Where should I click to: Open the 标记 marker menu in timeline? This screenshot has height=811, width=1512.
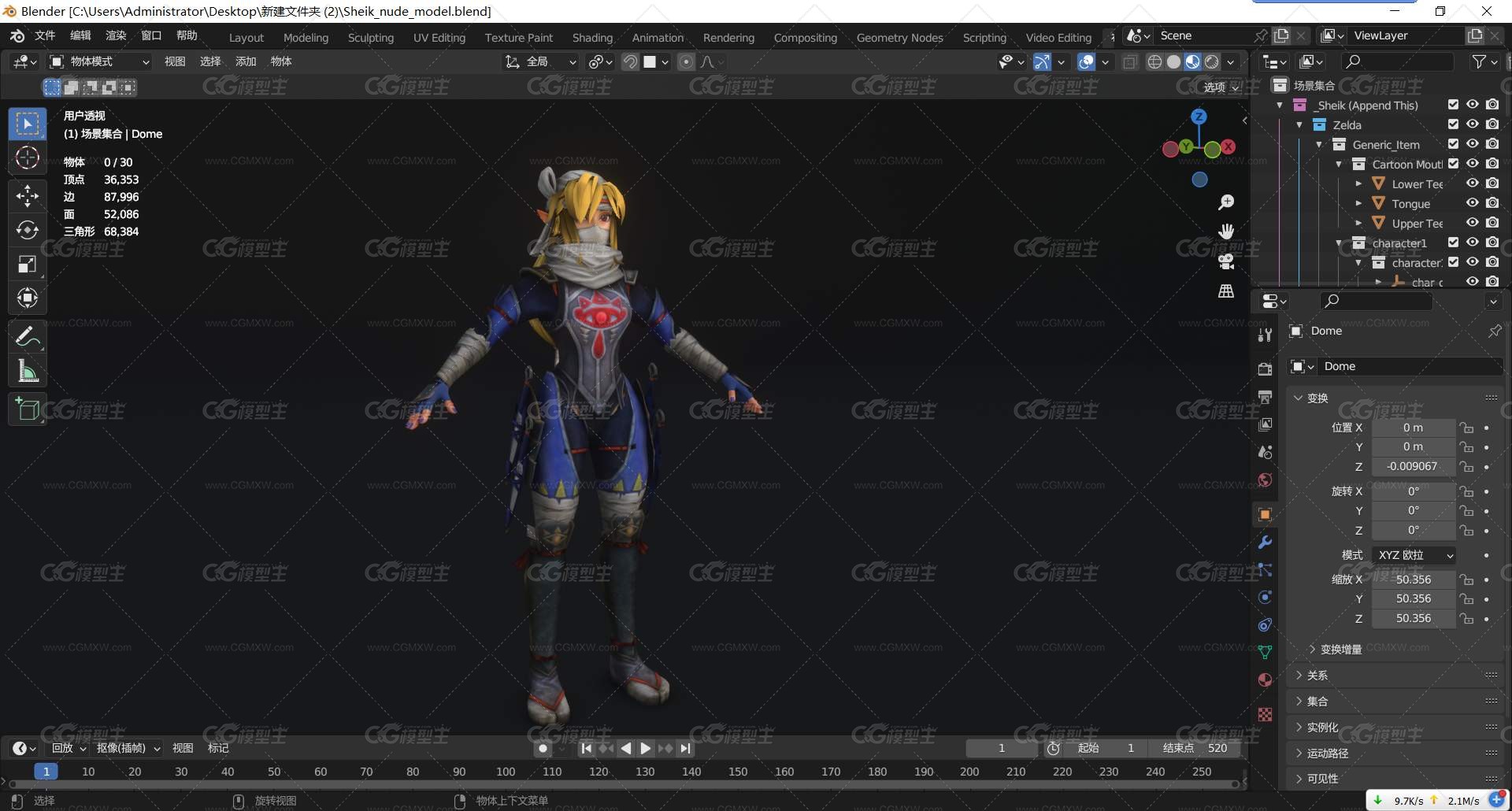(x=218, y=748)
